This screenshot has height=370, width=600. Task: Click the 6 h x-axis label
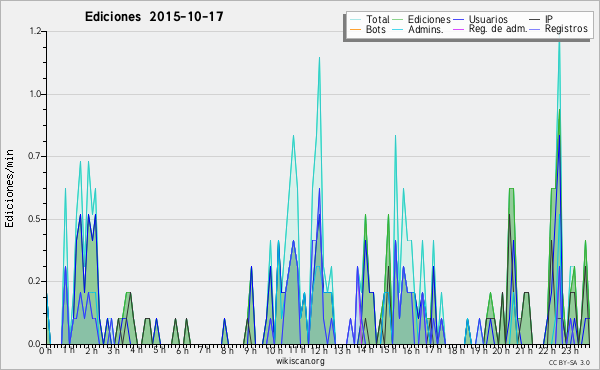click(x=182, y=351)
